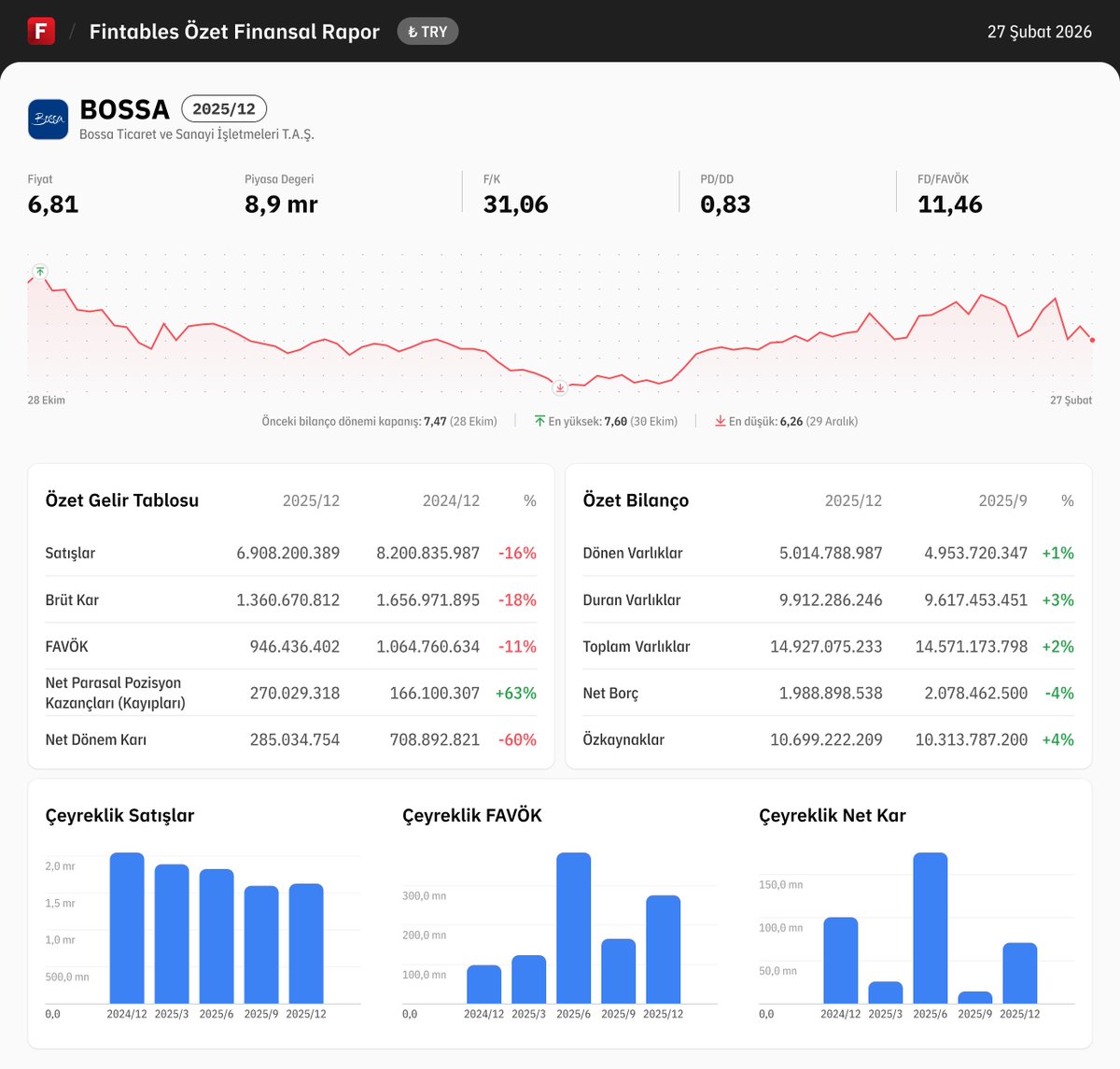Click the 300,0 mn axis label
1120x1069 pixels.
(x=425, y=896)
